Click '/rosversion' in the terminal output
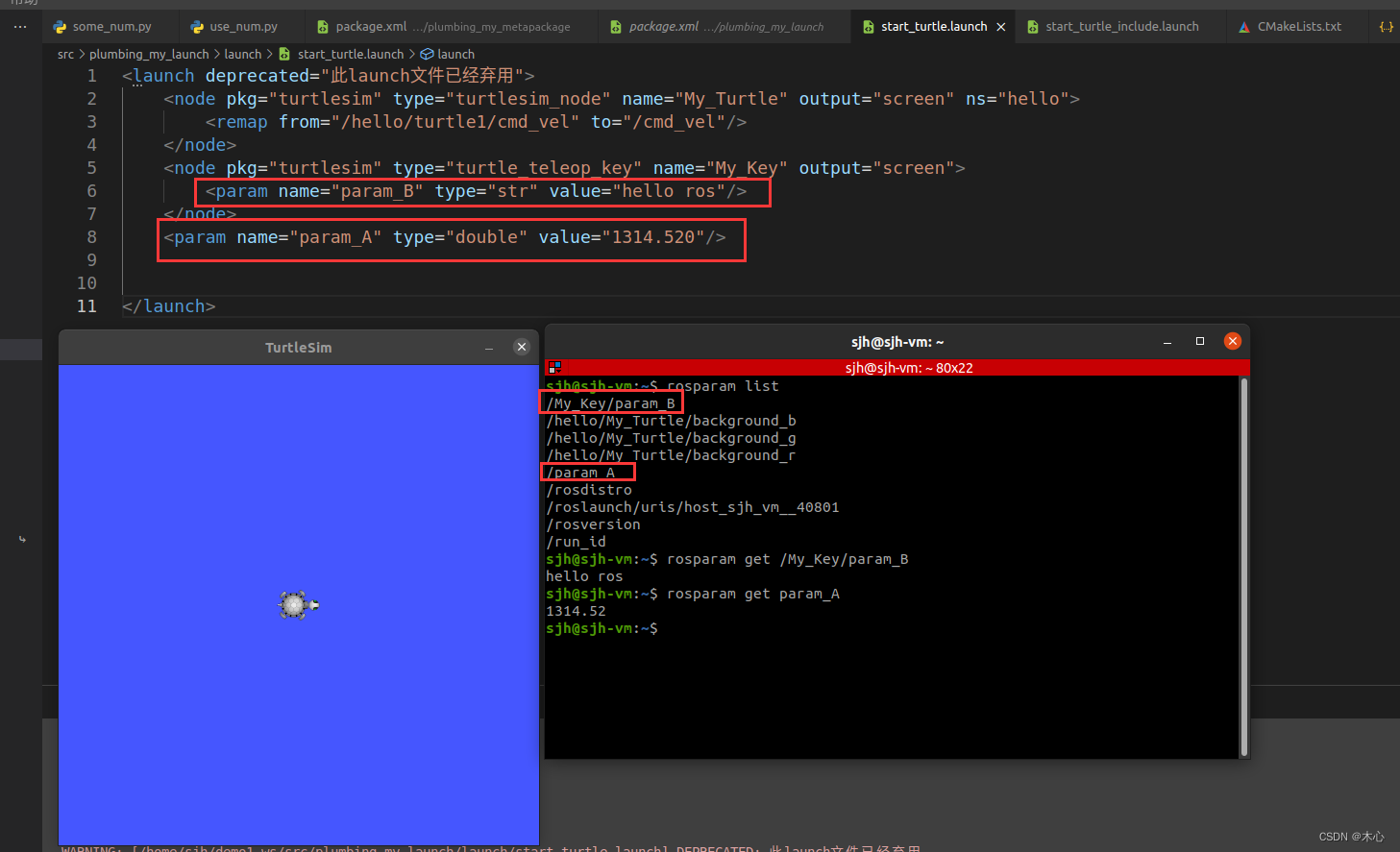 (593, 524)
